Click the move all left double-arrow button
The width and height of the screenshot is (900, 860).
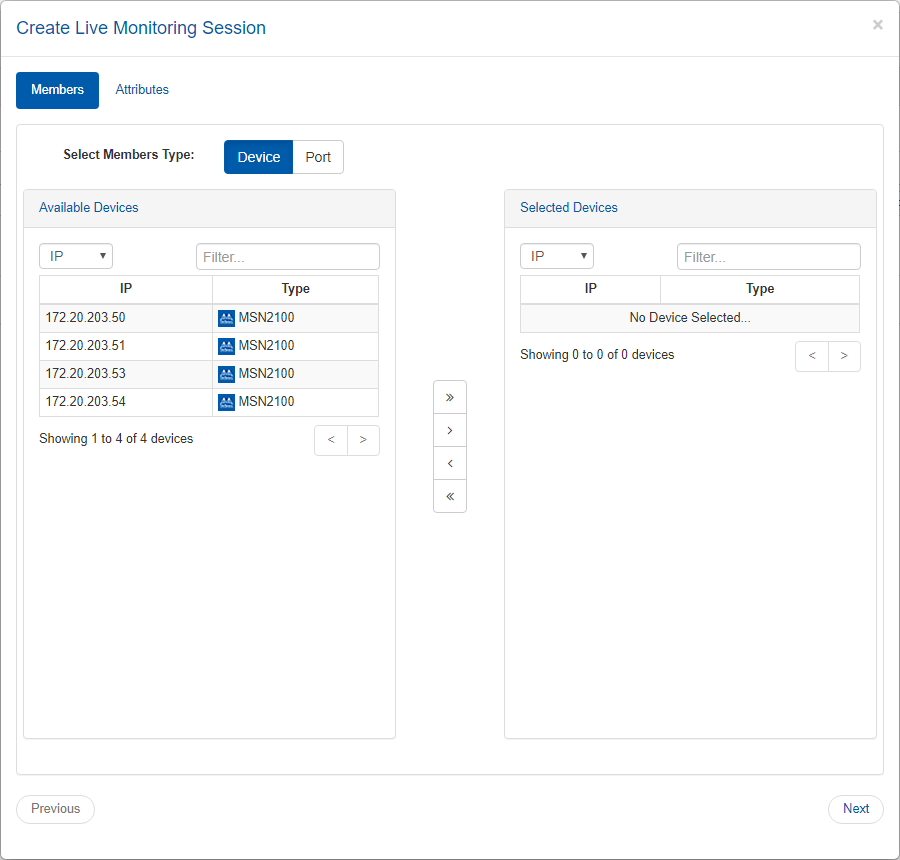450,496
